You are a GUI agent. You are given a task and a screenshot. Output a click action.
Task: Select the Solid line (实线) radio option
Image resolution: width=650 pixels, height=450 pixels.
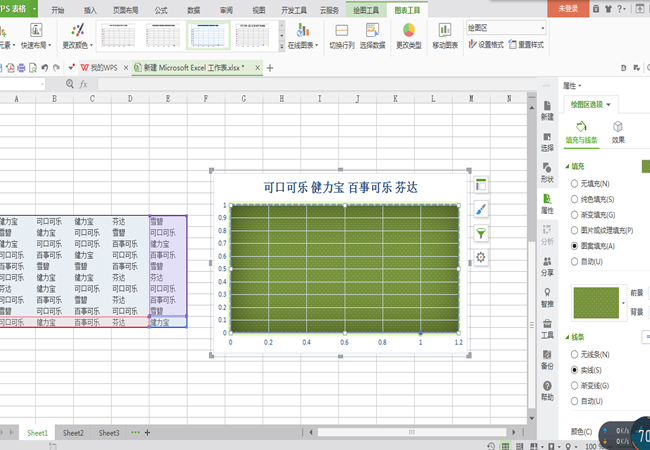pyautogui.click(x=574, y=370)
